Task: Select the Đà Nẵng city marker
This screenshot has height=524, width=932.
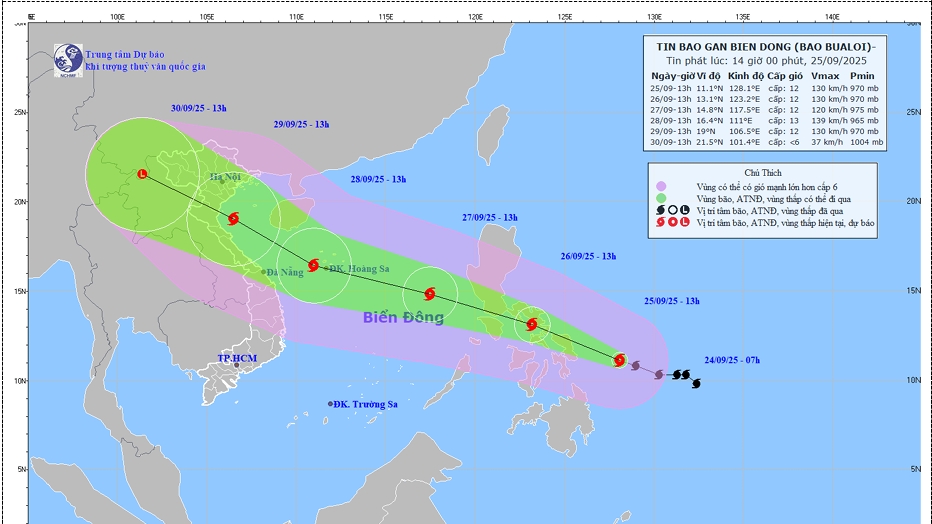Action: 264,272
